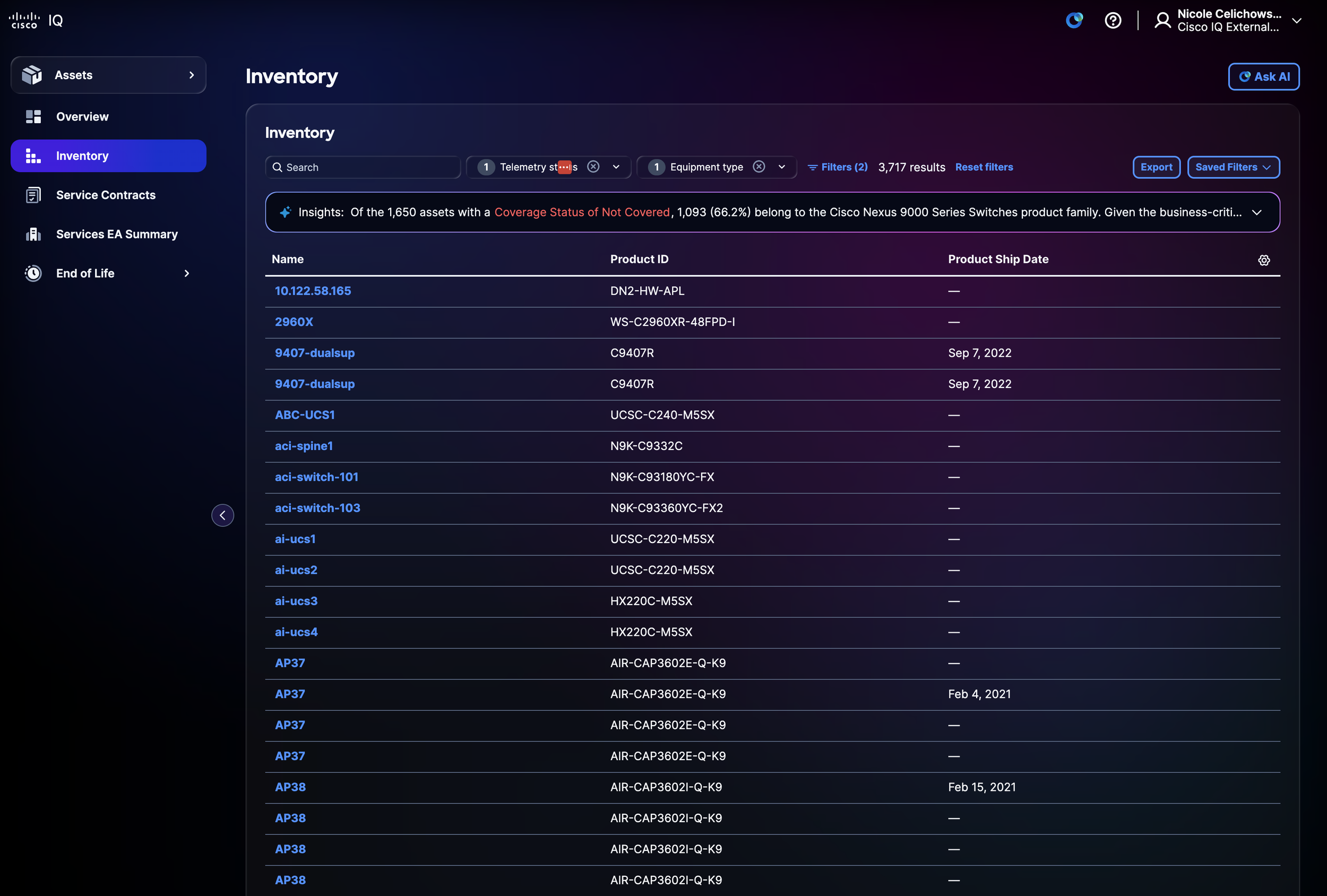Open the aci-switch-103 asset link
This screenshot has height=896, width=1327.
317,507
